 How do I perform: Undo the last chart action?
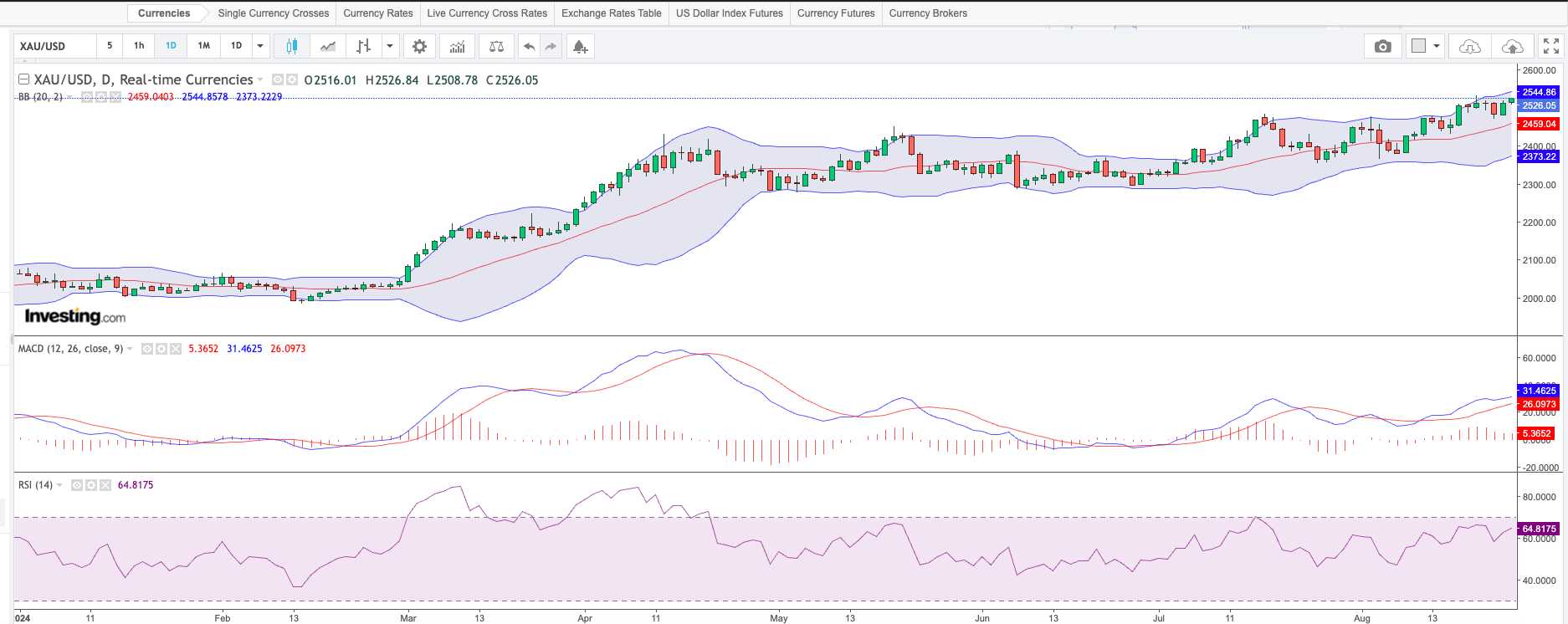pos(529,47)
